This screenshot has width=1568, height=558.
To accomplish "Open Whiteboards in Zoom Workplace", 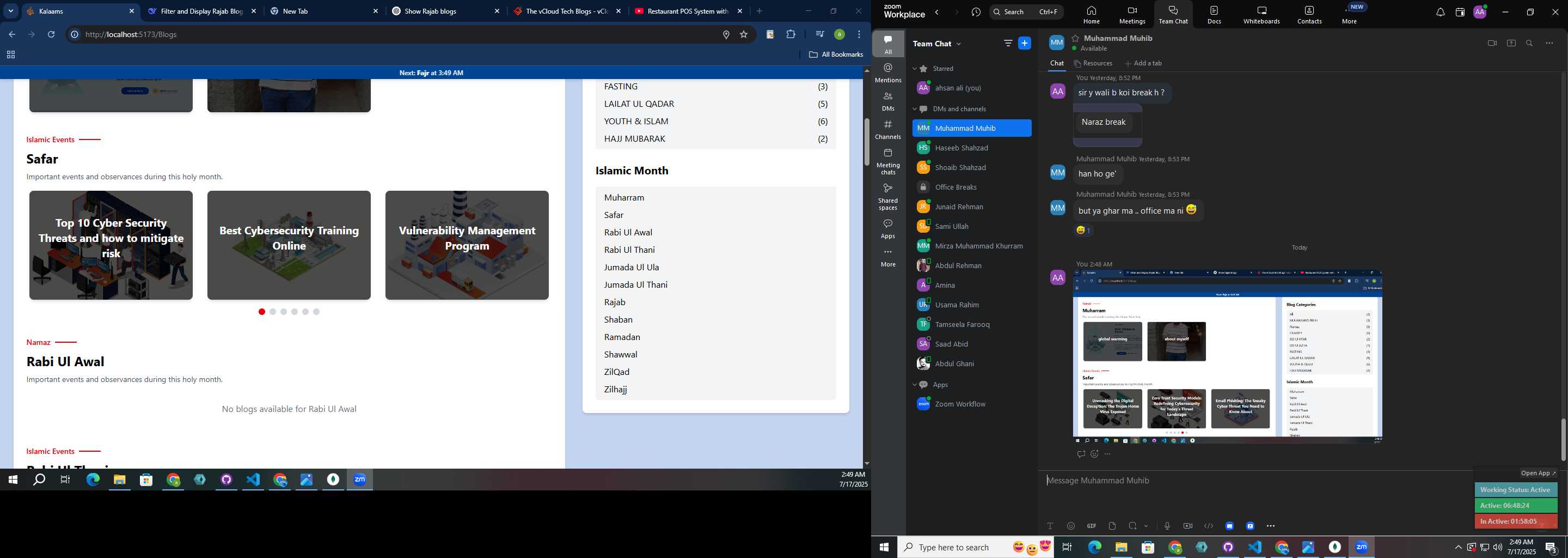I will (1261, 15).
